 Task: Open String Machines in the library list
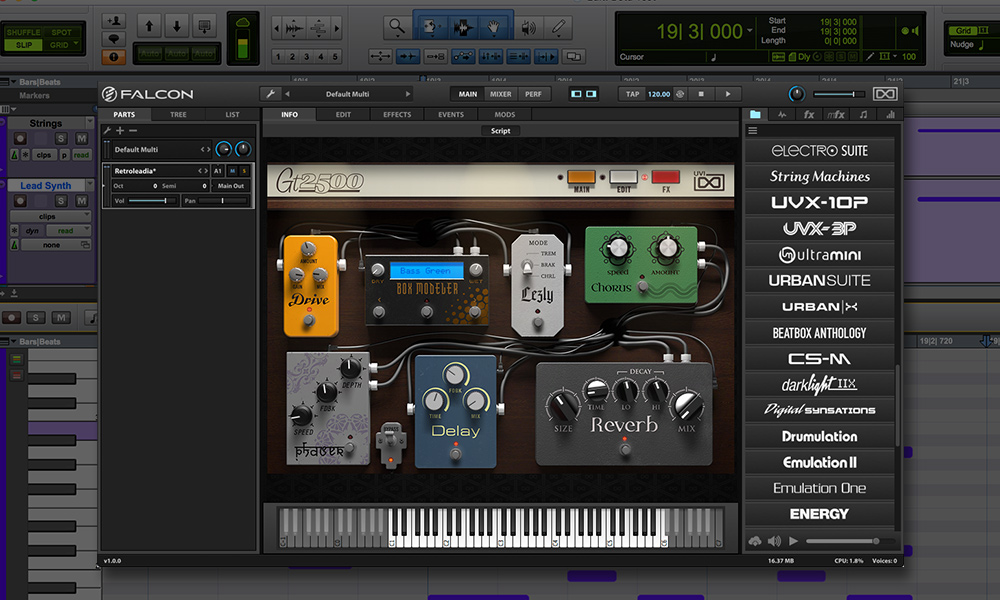(819, 177)
